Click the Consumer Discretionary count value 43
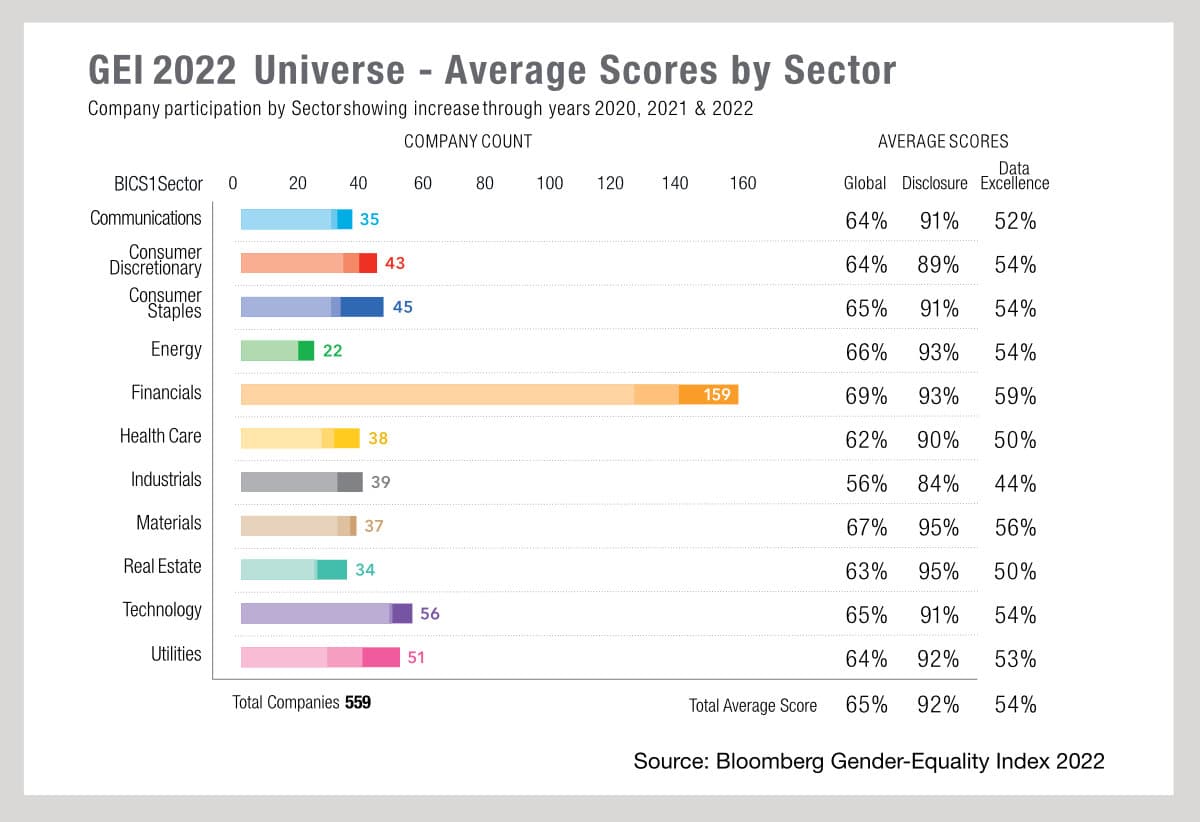Image resolution: width=1200 pixels, height=822 pixels. pyautogui.click(x=394, y=263)
